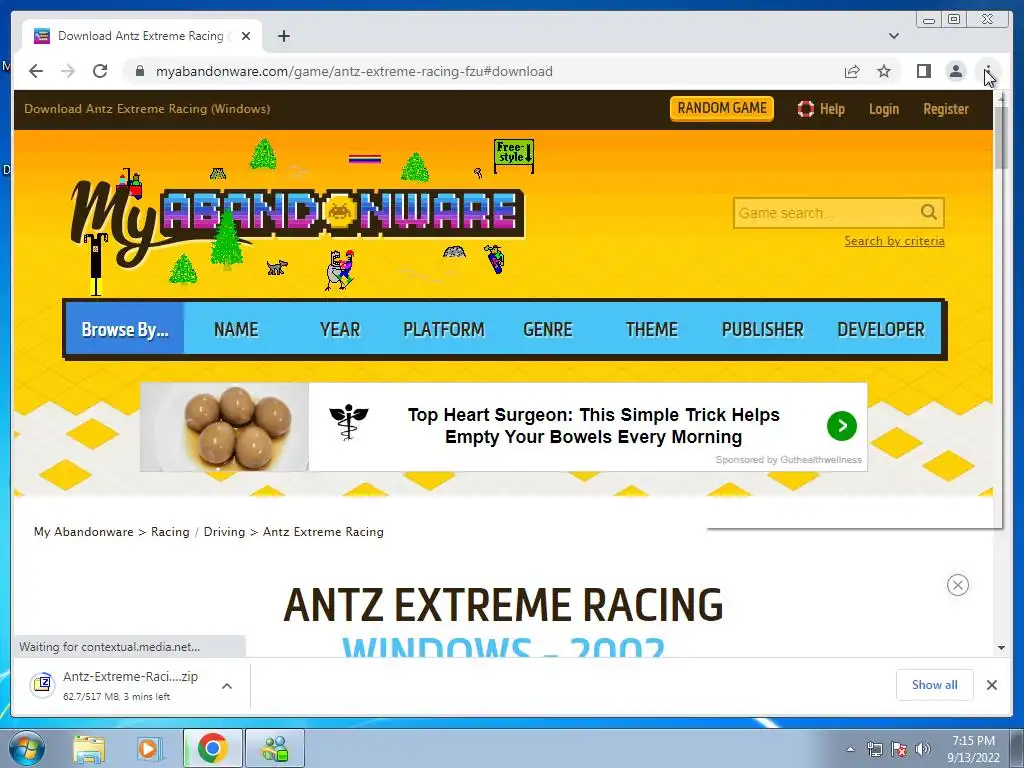Screen dimensions: 1024x768
Task: Click the page vertical scrollbar thumb
Action: click(1001, 137)
